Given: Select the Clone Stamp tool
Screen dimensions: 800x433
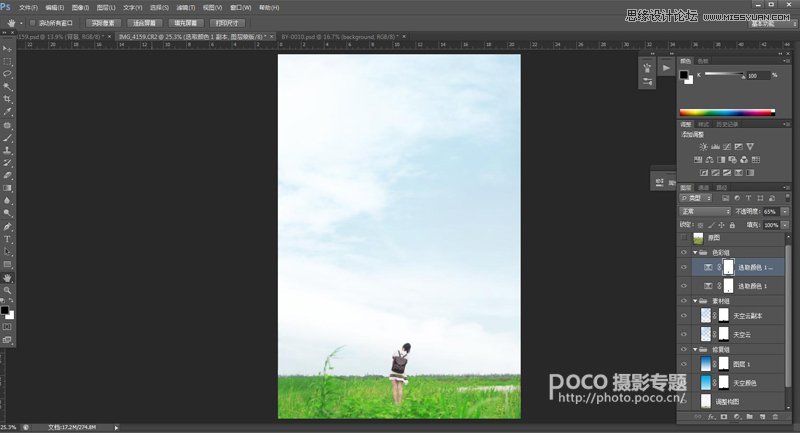Looking at the screenshot, I should (x=7, y=150).
